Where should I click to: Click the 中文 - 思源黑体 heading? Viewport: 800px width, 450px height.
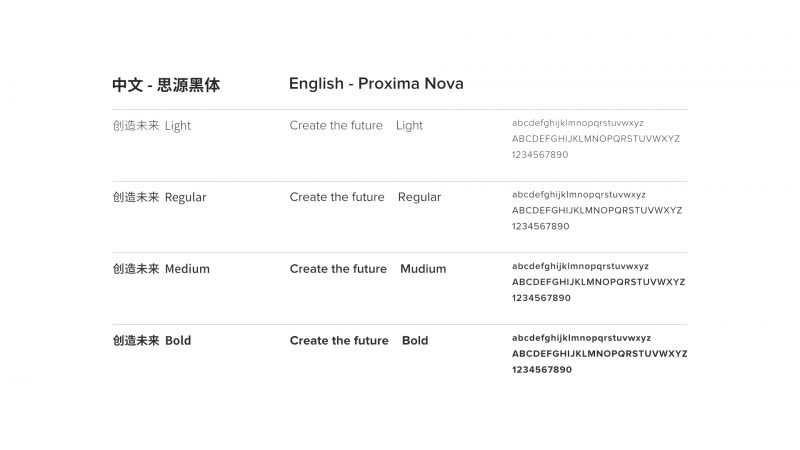(166, 85)
